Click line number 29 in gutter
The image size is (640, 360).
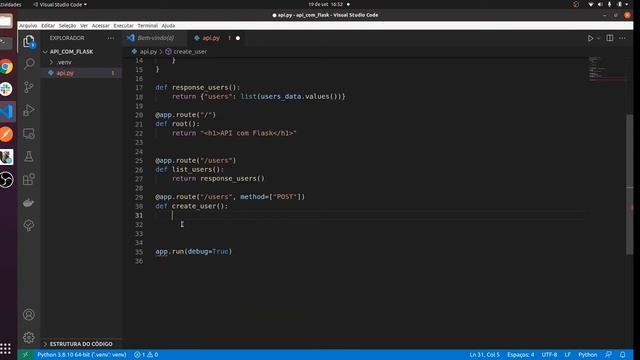pyautogui.click(x=139, y=197)
